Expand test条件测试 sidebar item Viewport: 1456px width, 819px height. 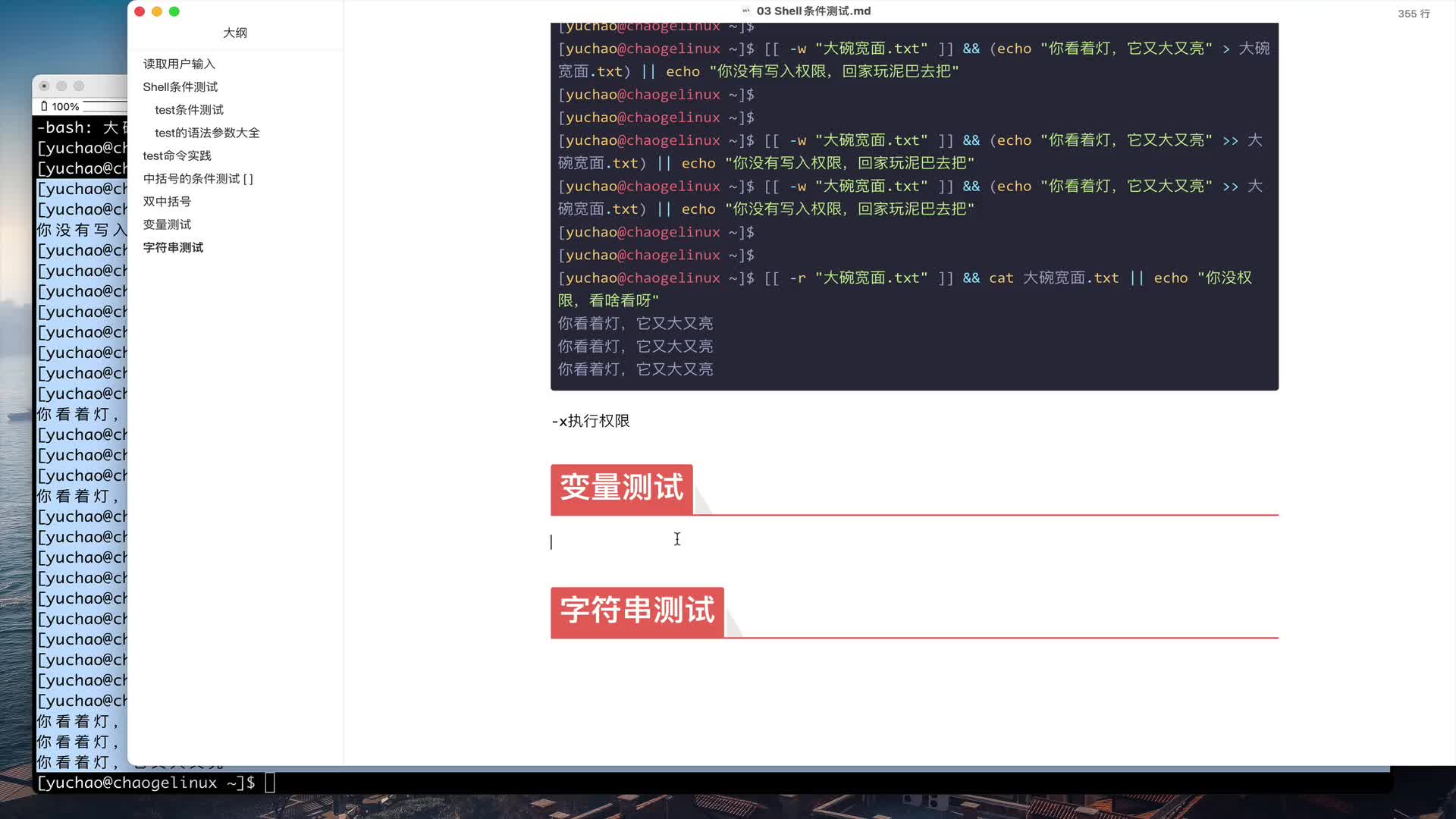click(190, 109)
